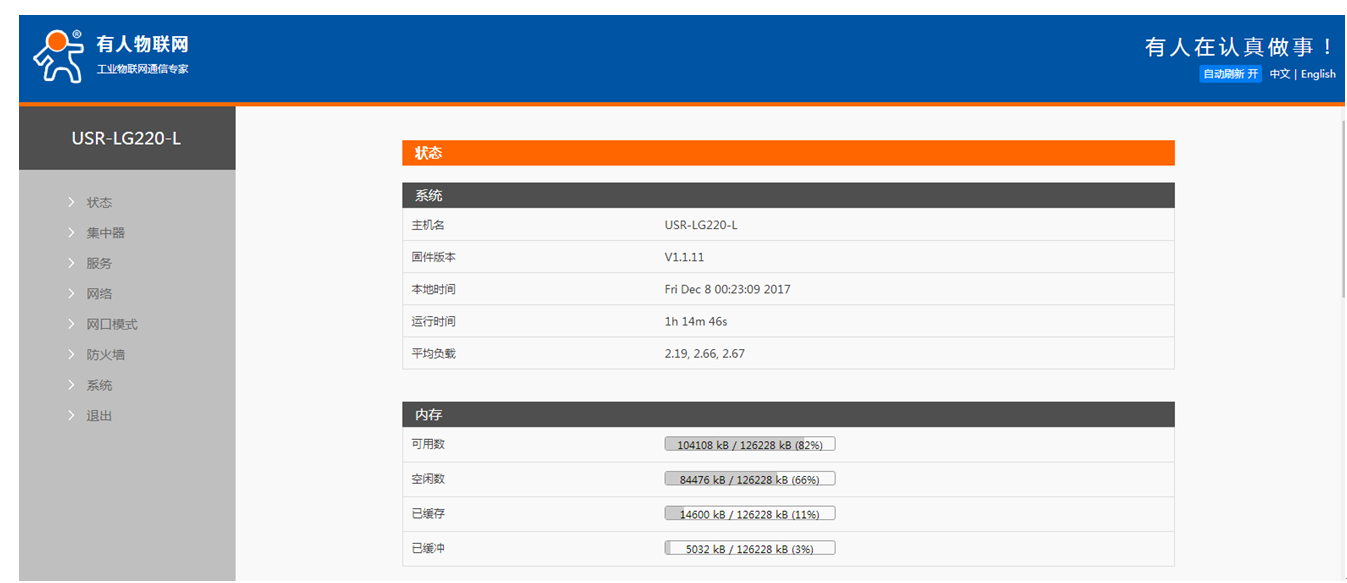
Task: Open the 网口模式 sidebar entry
Action: click(111, 324)
